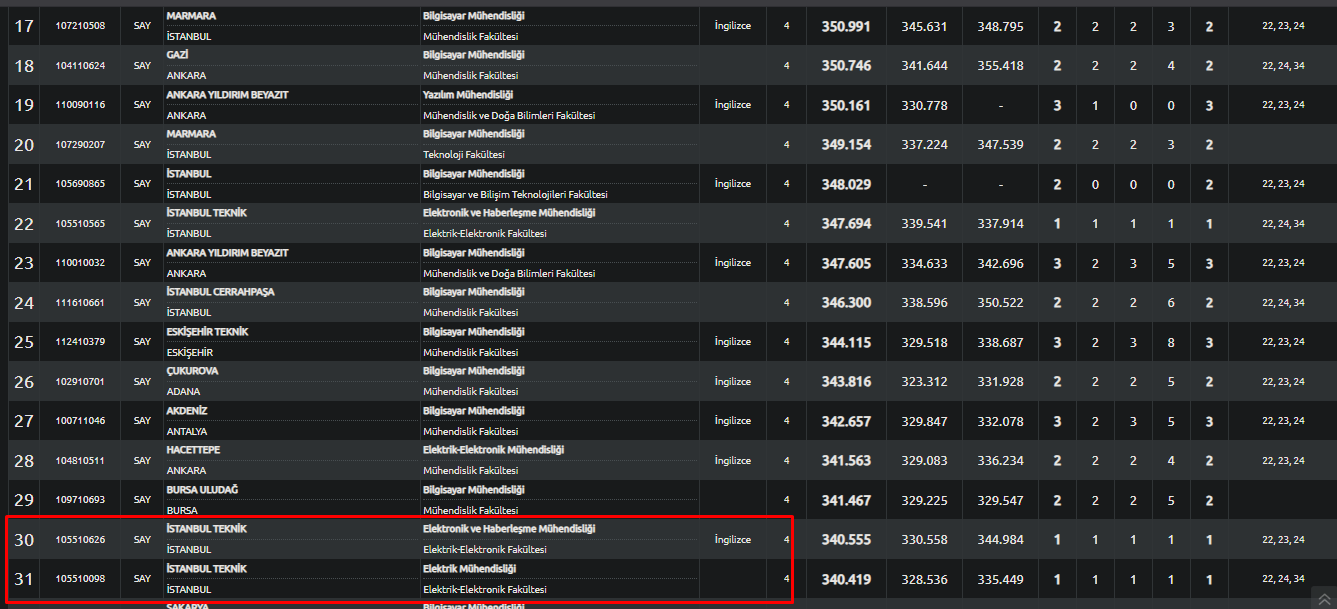
Task: Open the BURSA ULUDAĞ university name
Action: click(203, 489)
